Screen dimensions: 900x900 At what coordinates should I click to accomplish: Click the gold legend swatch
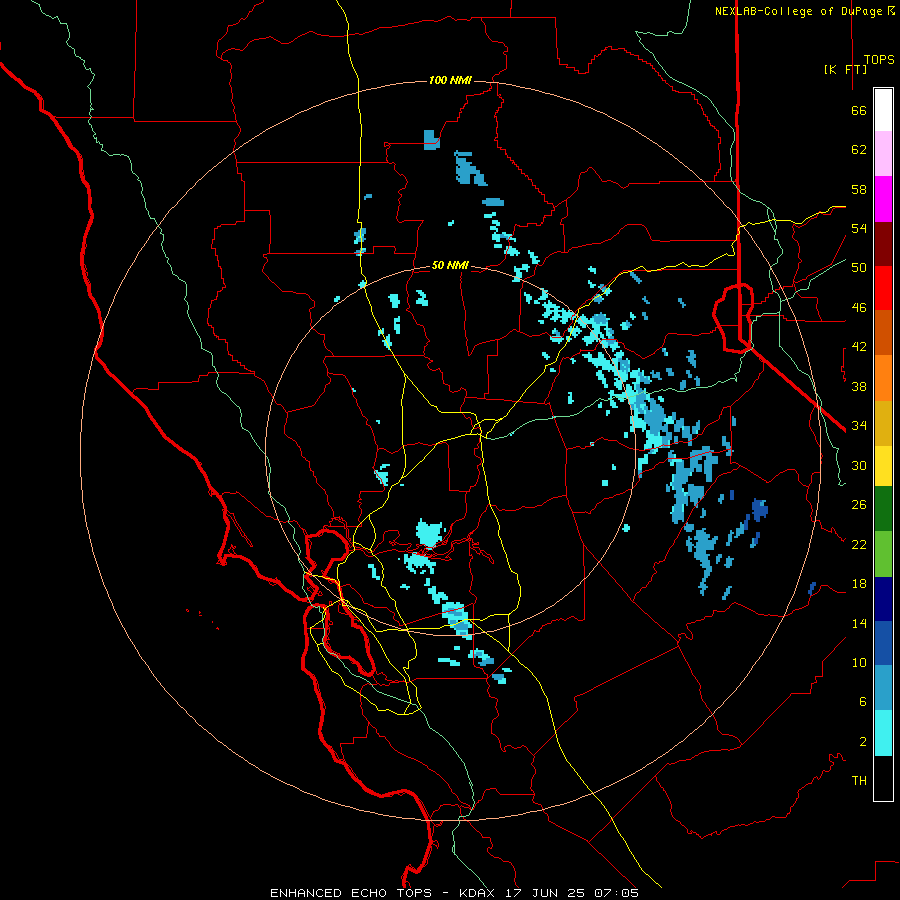click(883, 423)
